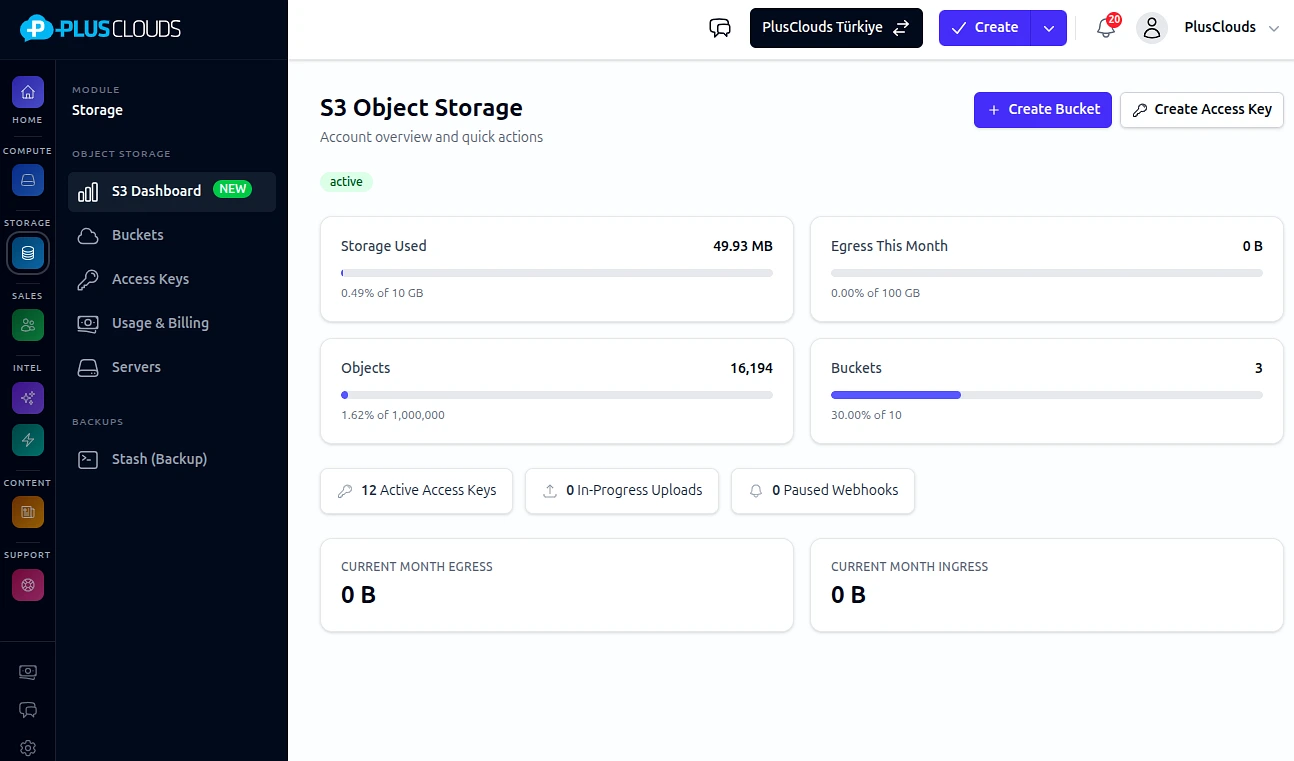Click the Buckets count value 3
1294x761 pixels.
[1259, 368]
